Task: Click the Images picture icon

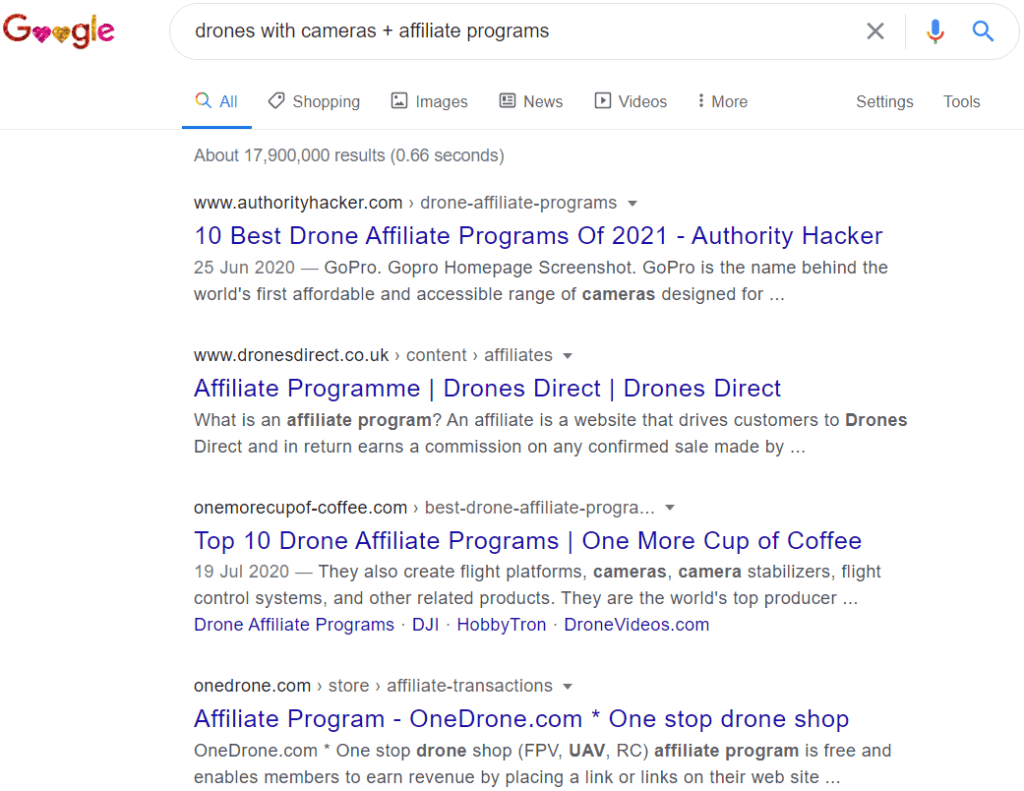Action: pos(399,101)
